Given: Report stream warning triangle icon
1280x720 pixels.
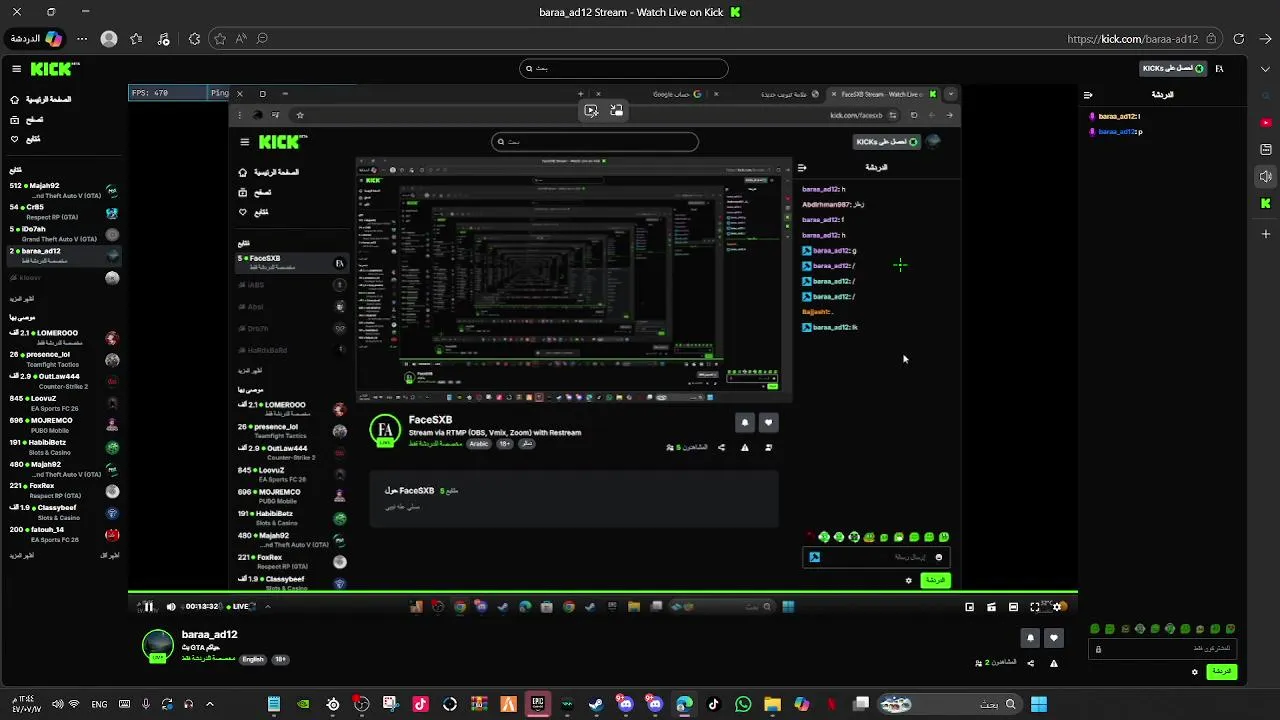Looking at the screenshot, I should (x=1053, y=663).
